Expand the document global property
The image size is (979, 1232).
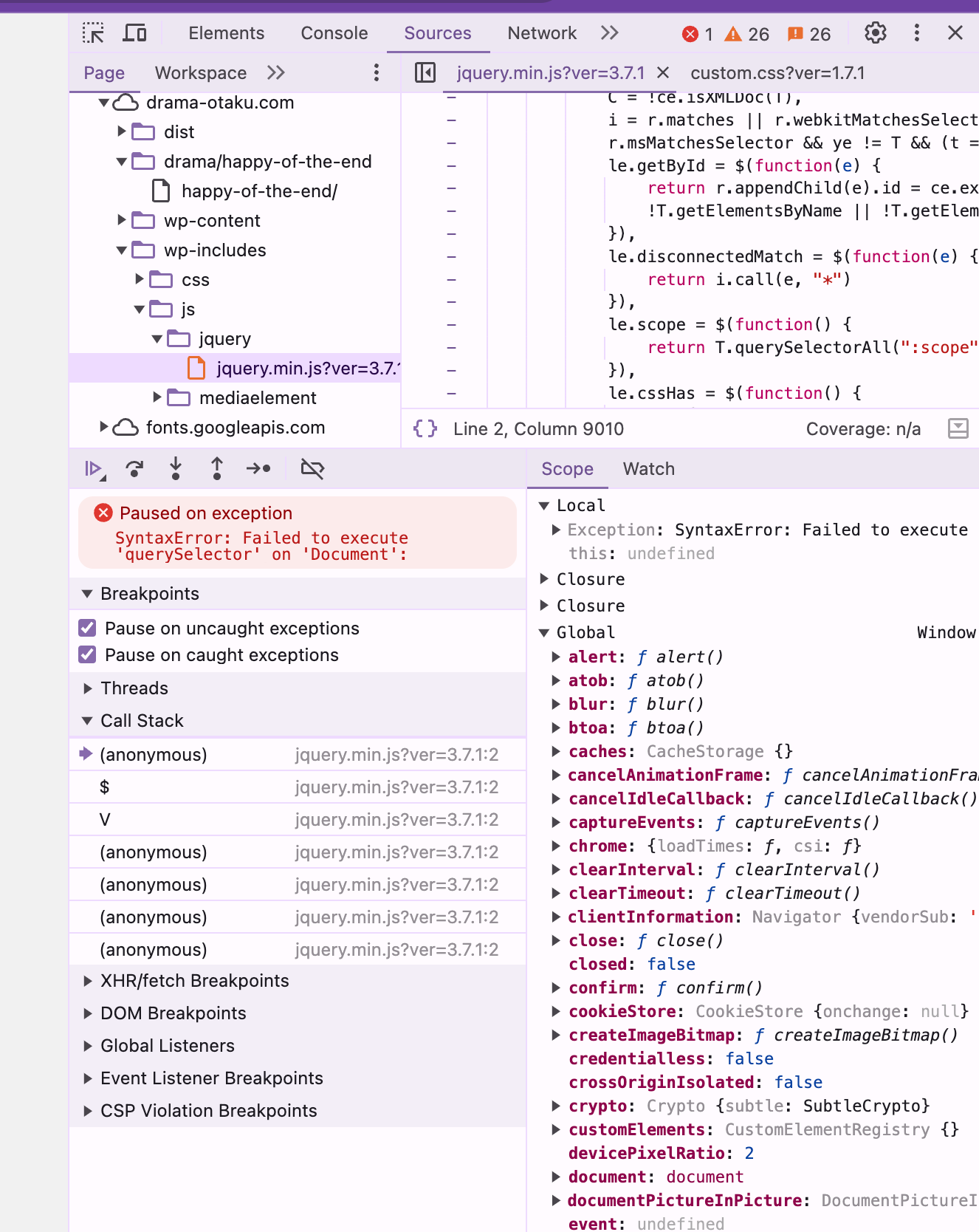(x=556, y=1177)
